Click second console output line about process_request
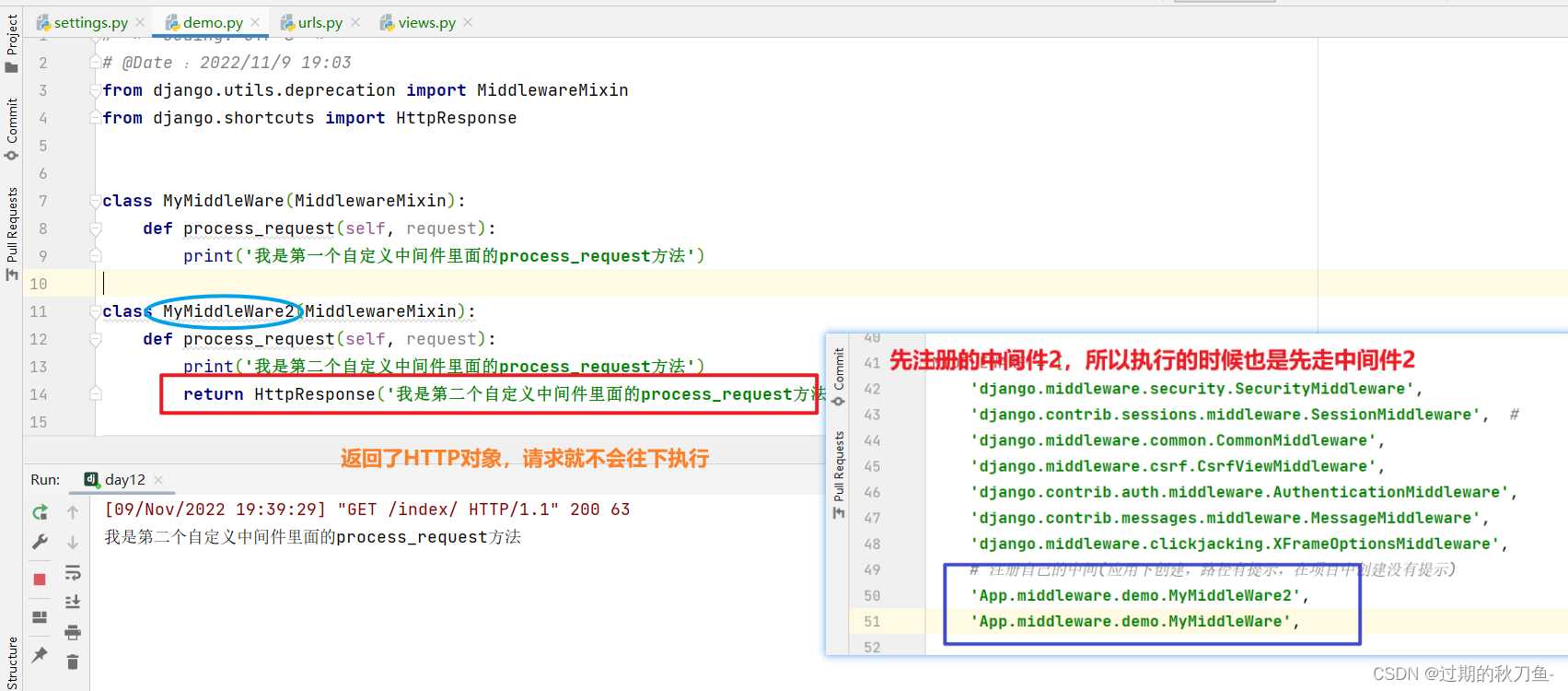The image size is (1568, 691). coord(312,537)
